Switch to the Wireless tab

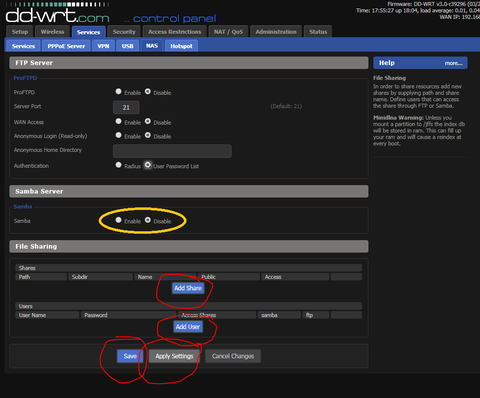pos(52,32)
